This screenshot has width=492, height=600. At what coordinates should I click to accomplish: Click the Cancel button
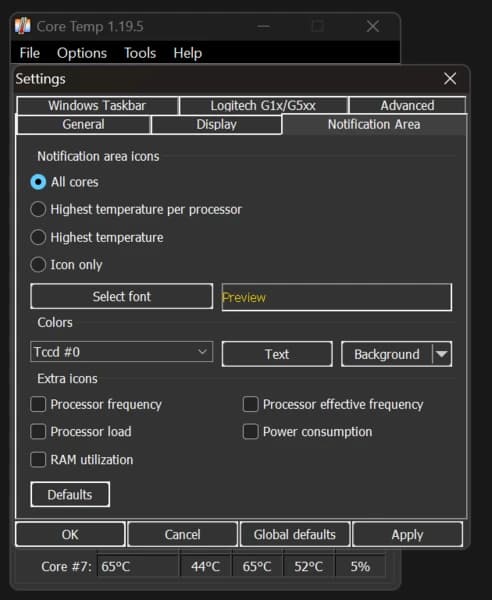point(182,534)
